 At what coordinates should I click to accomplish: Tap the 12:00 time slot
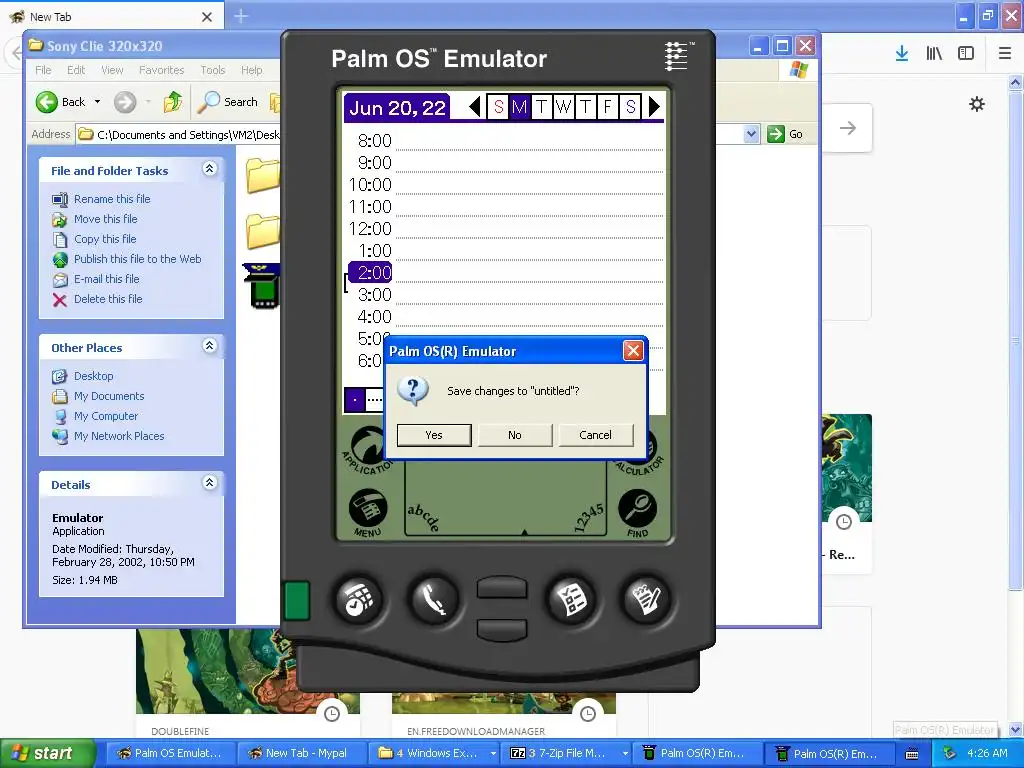pos(370,229)
